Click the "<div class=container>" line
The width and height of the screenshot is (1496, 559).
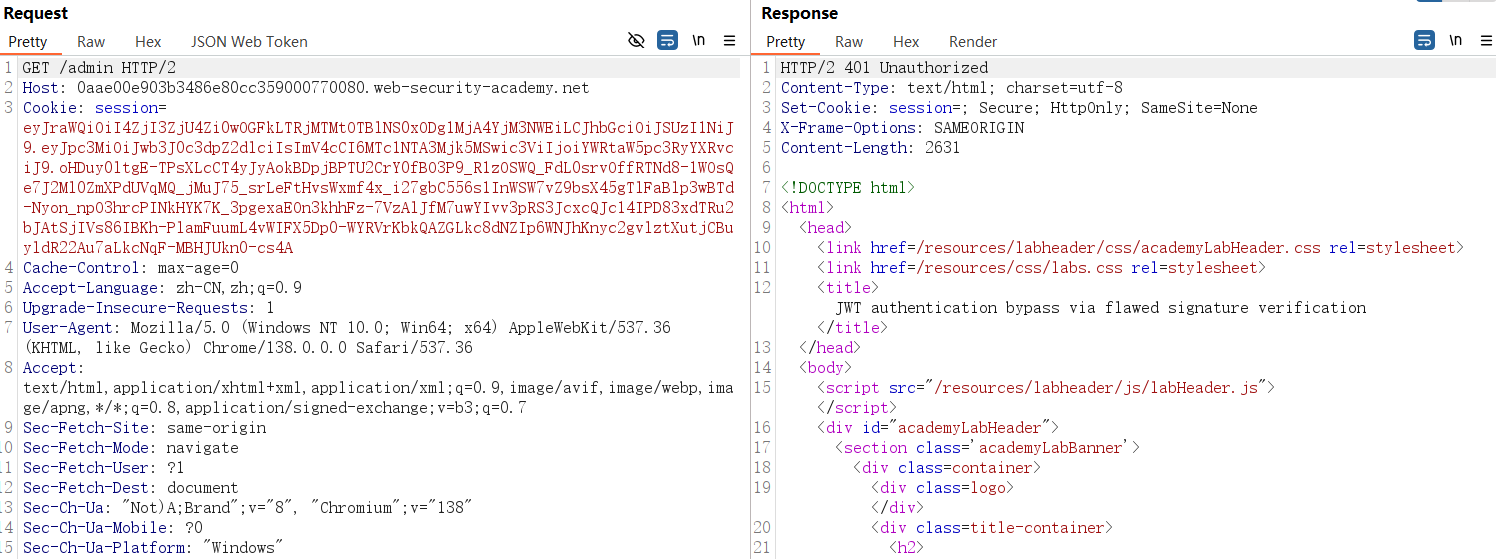pyautogui.click(x=947, y=468)
